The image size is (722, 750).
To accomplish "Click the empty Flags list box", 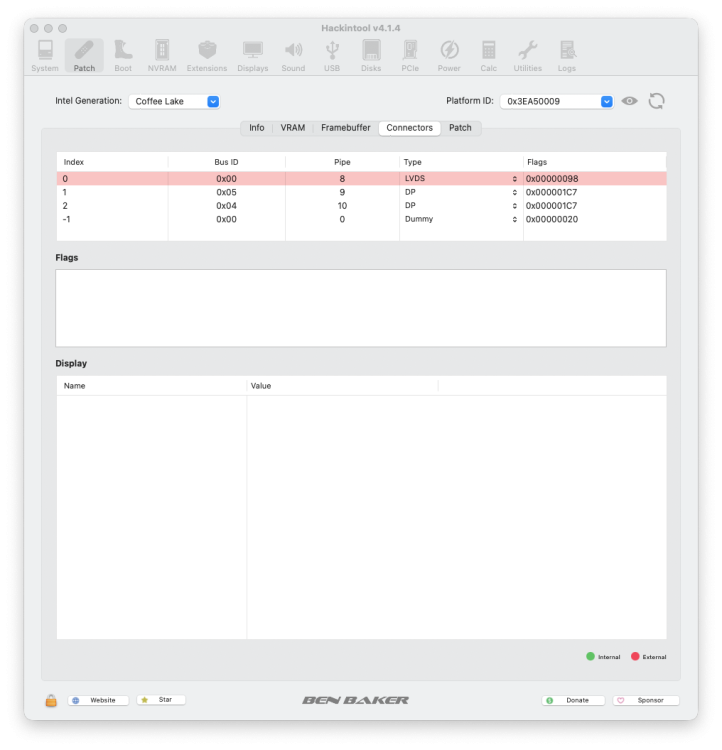I will [361, 308].
